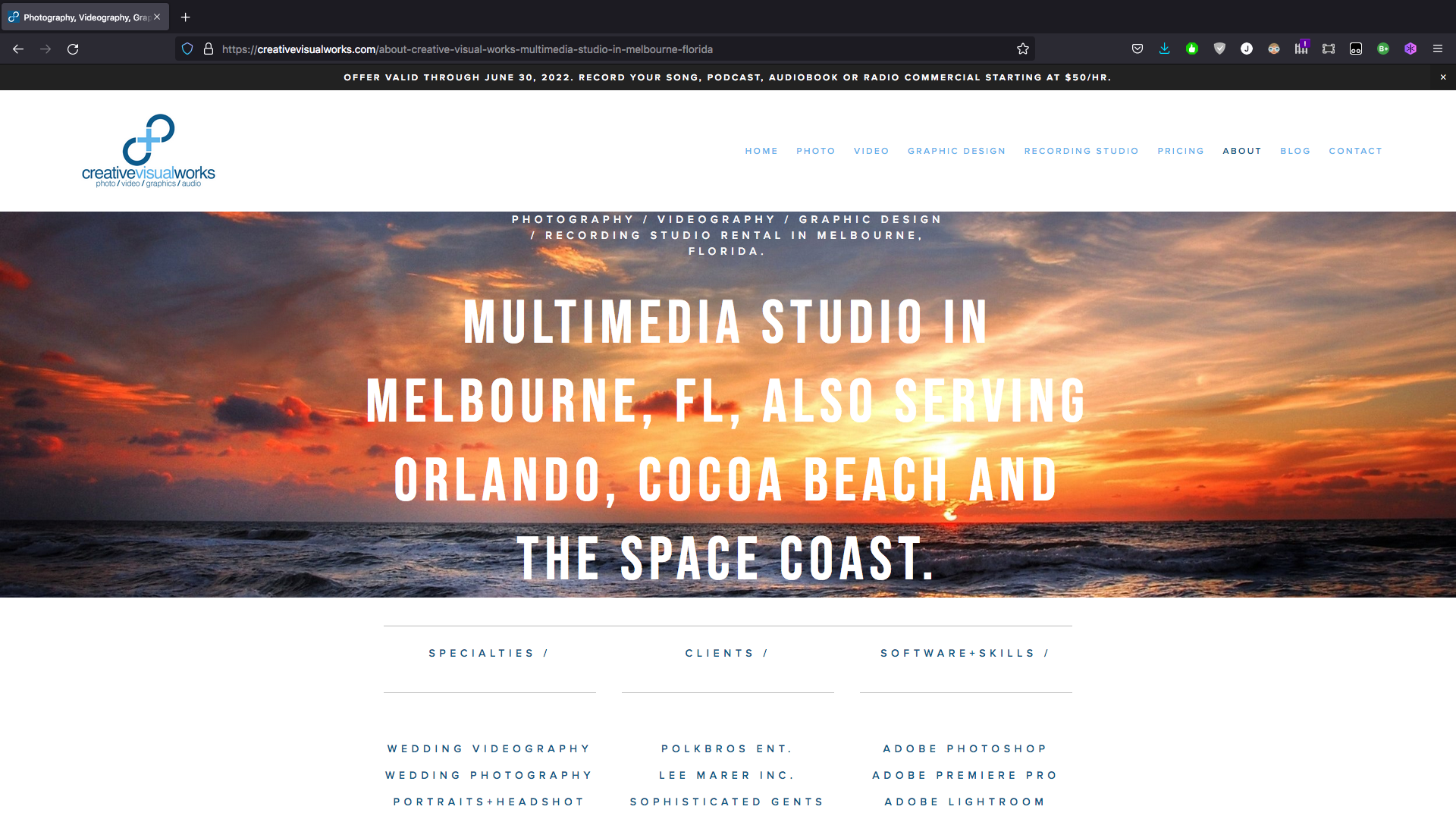Screen dimensions: 1456x819
Task: Select the Photography, Videography browser tab
Action: tap(85, 17)
